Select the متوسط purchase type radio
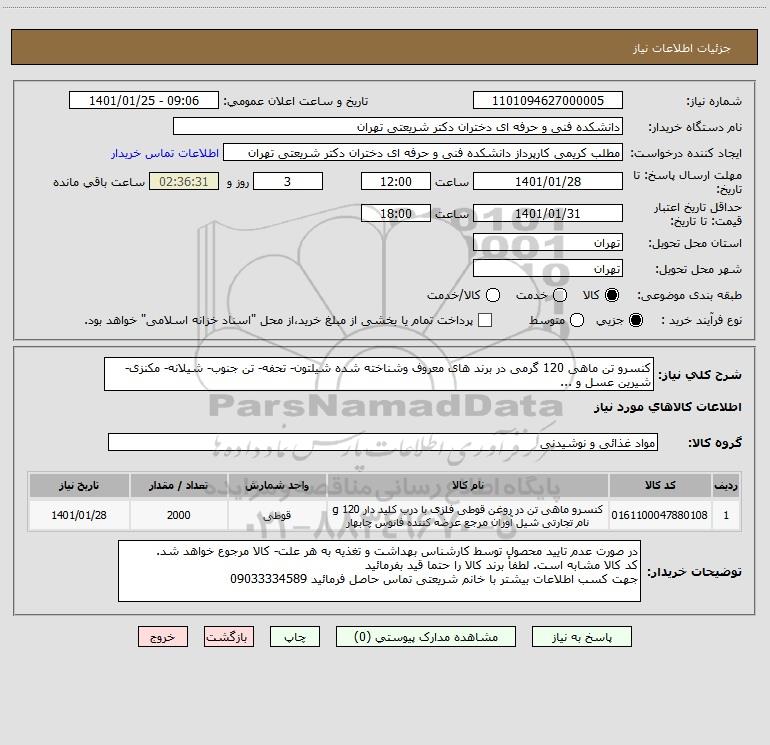Viewport: 770px width, 745px height. [x=577, y=320]
